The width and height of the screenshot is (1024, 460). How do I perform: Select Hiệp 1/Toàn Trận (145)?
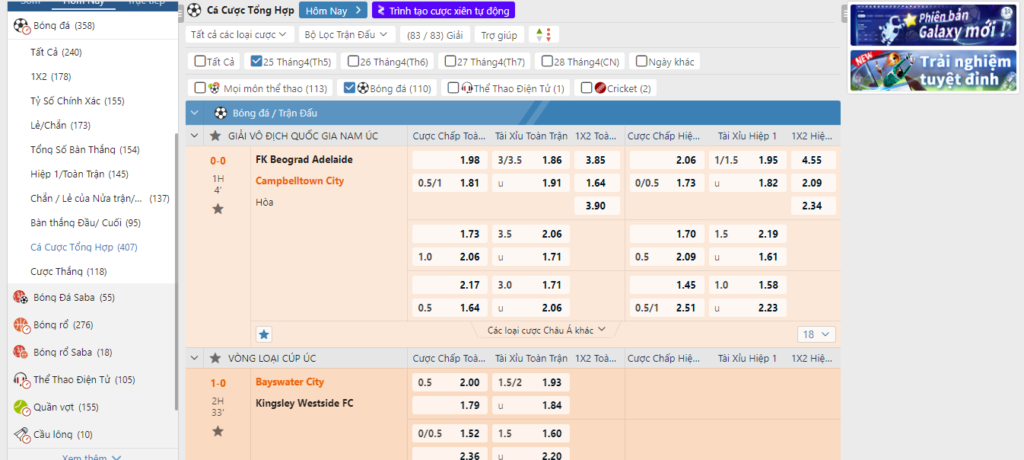tap(80, 174)
